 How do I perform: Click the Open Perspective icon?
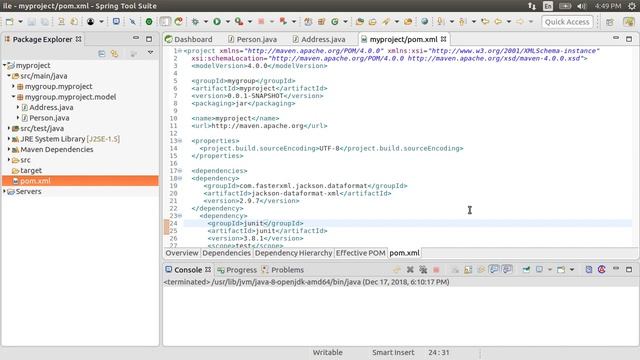[x=610, y=22]
